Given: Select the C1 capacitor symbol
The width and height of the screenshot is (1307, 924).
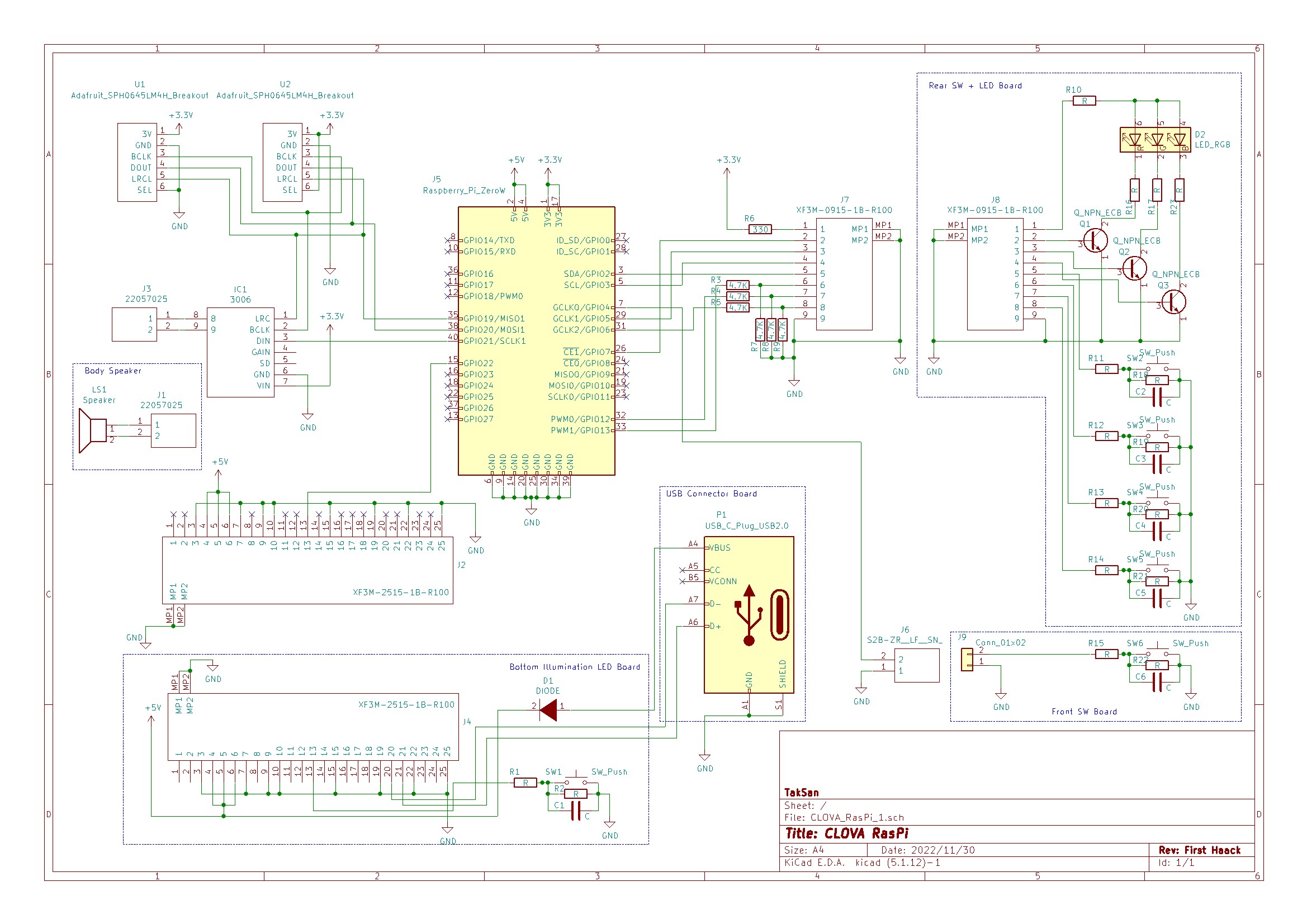Looking at the screenshot, I should (x=577, y=811).
